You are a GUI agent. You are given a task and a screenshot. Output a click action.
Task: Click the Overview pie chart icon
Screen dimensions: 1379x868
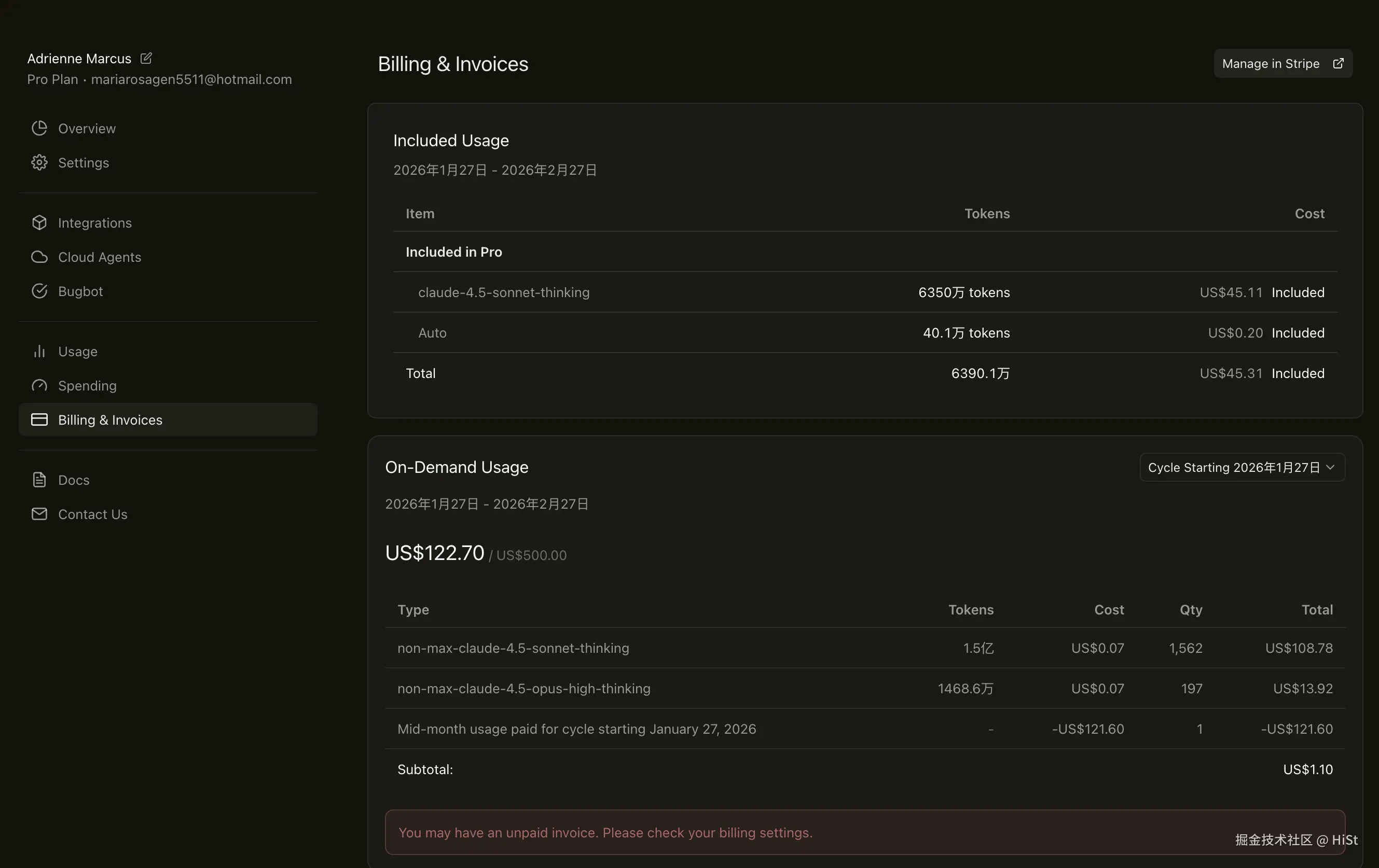tap(39, 128)
